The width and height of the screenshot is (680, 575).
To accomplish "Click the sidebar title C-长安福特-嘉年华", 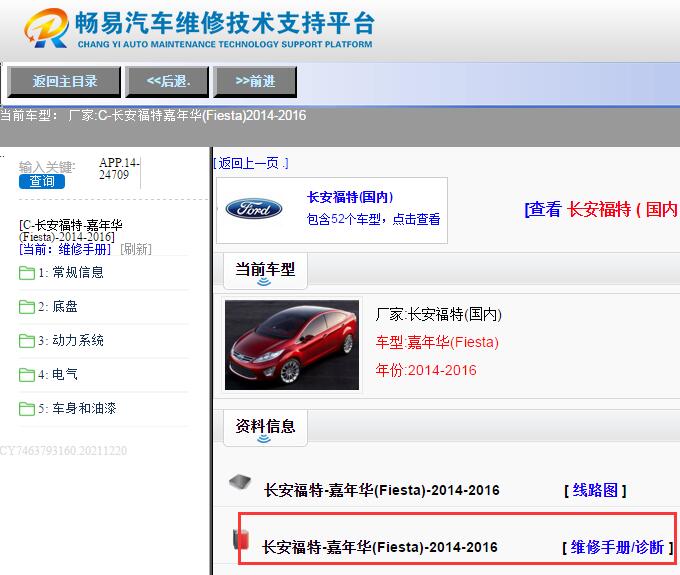I will pos(71,231).
